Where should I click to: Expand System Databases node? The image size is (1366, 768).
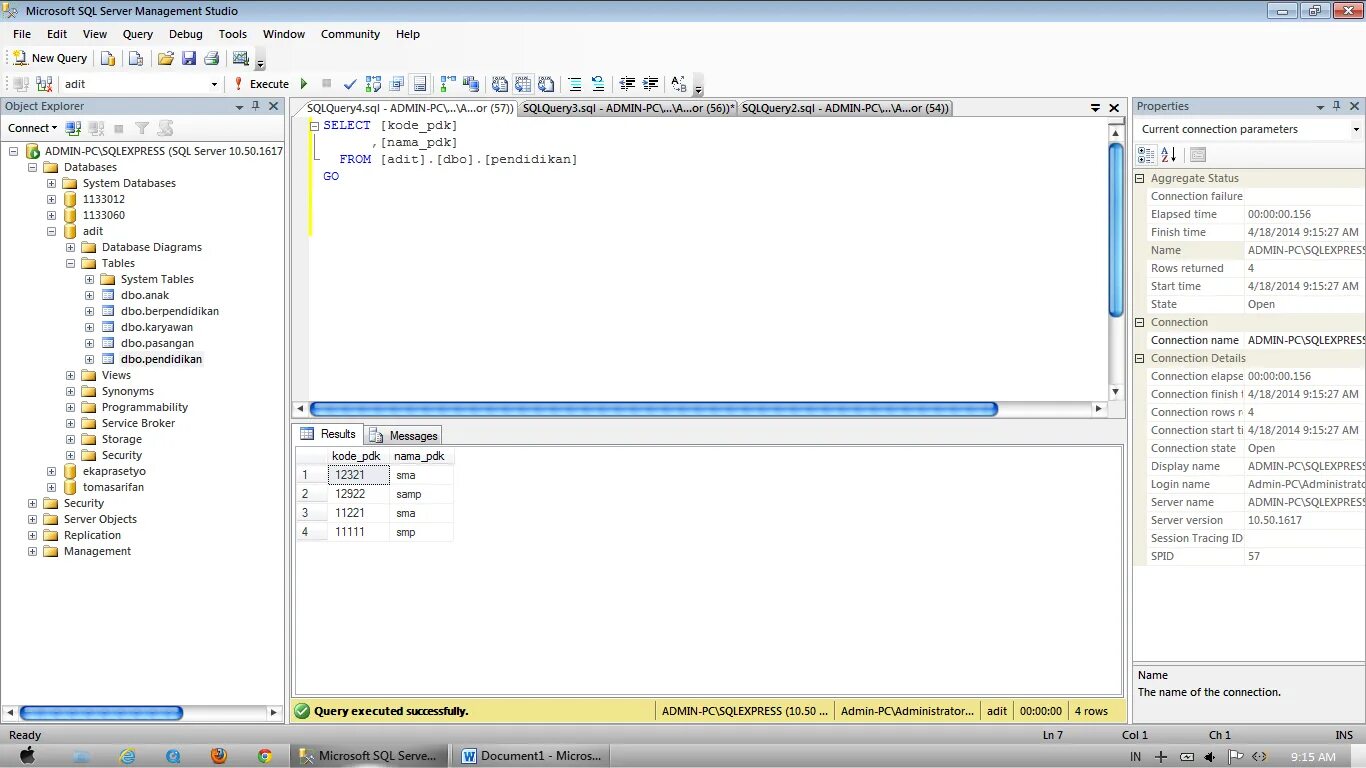pos(51,183)
